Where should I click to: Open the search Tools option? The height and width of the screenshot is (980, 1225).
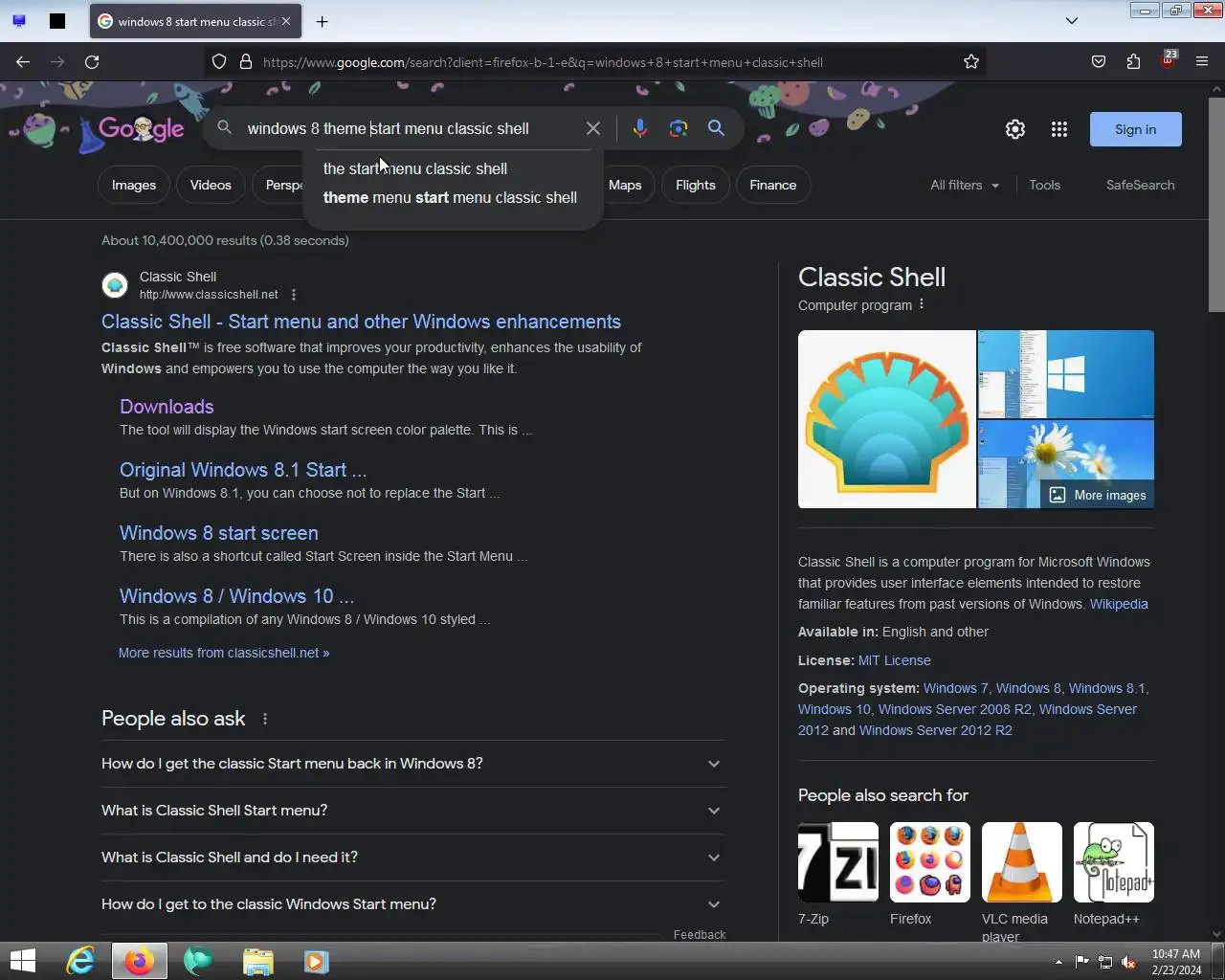[1045, 185]
